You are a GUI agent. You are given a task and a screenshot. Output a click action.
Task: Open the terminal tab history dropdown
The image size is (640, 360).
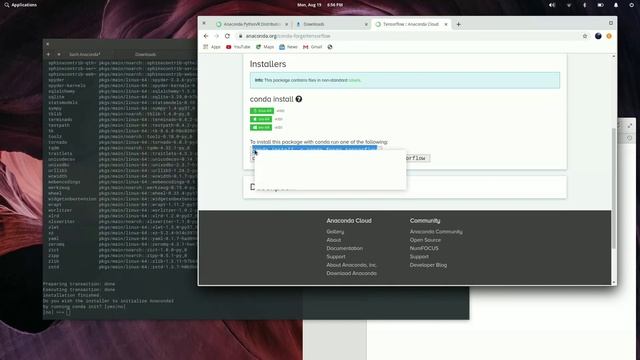[59, 54]
